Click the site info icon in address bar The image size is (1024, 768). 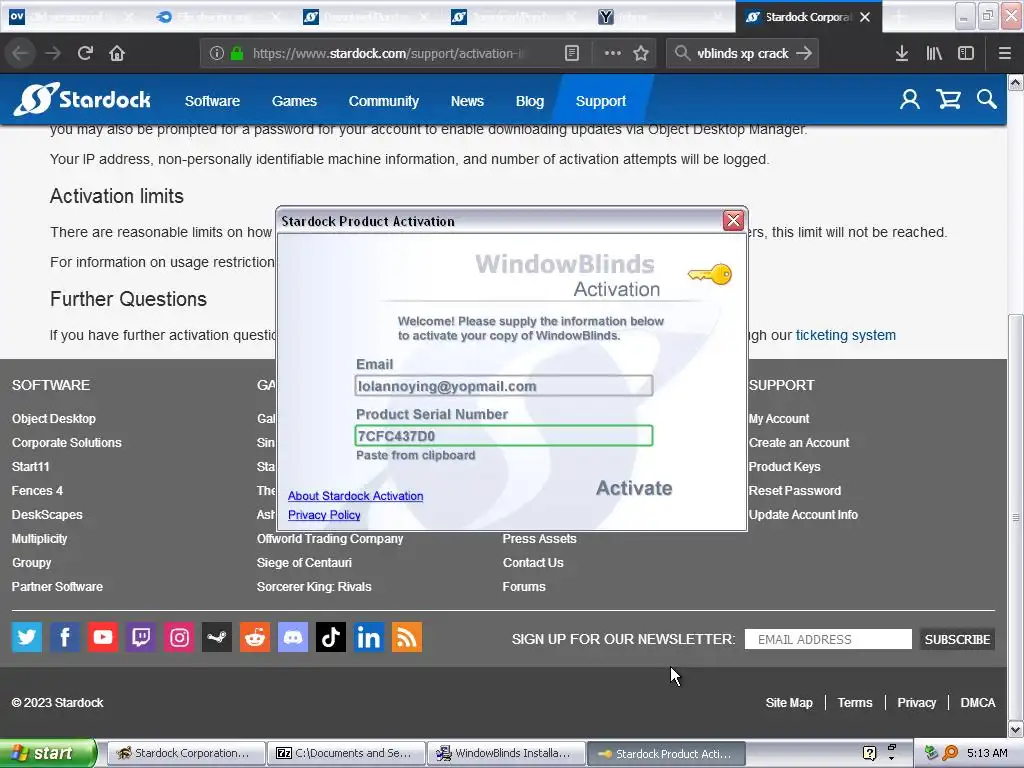tap(217, 53)
